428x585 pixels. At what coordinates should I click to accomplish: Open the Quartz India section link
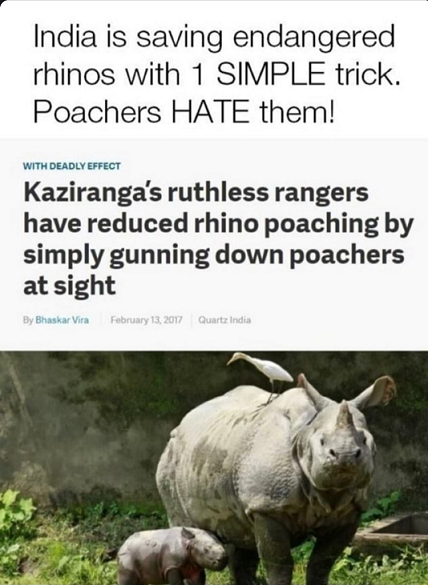[x=225, y=320]
